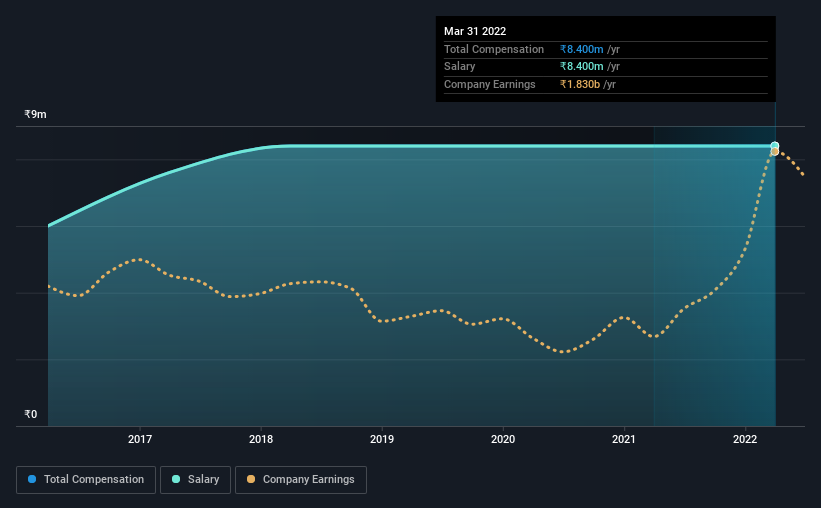Toggle the Company Earnings legend button
821x508 pixels.
pyautogui.click(x=301, y=480)
